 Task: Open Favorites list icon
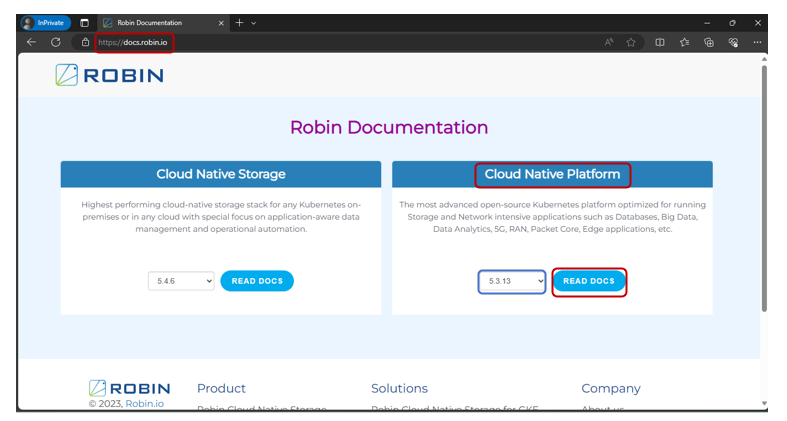point(684,42)
